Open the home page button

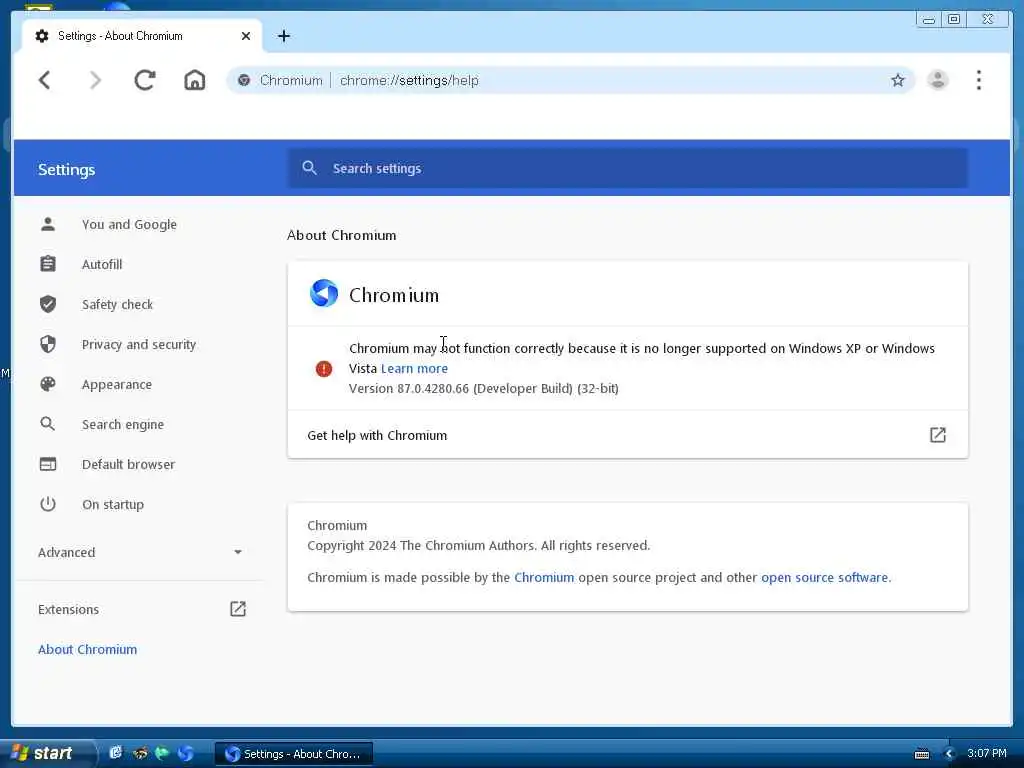click(x=195, y=80)
